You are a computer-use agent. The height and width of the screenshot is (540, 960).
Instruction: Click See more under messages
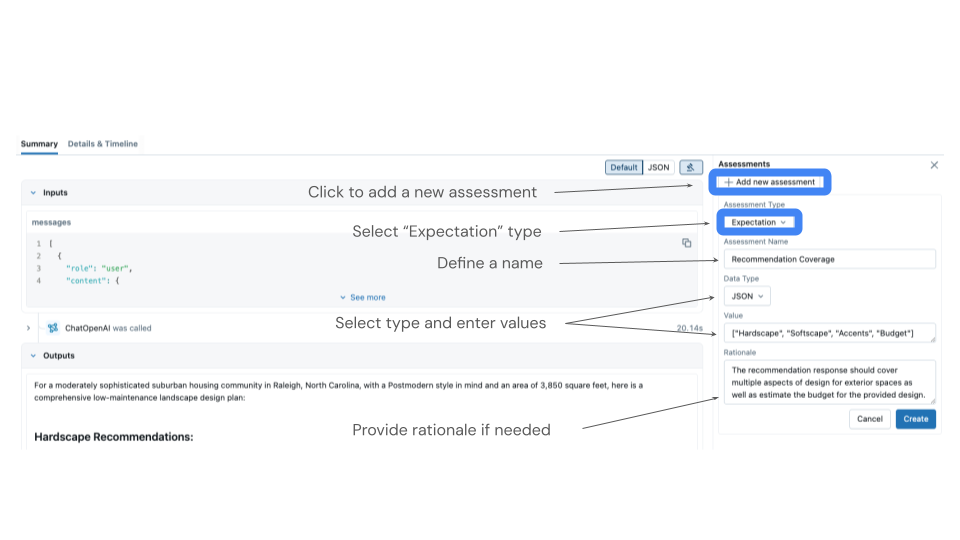362,297
